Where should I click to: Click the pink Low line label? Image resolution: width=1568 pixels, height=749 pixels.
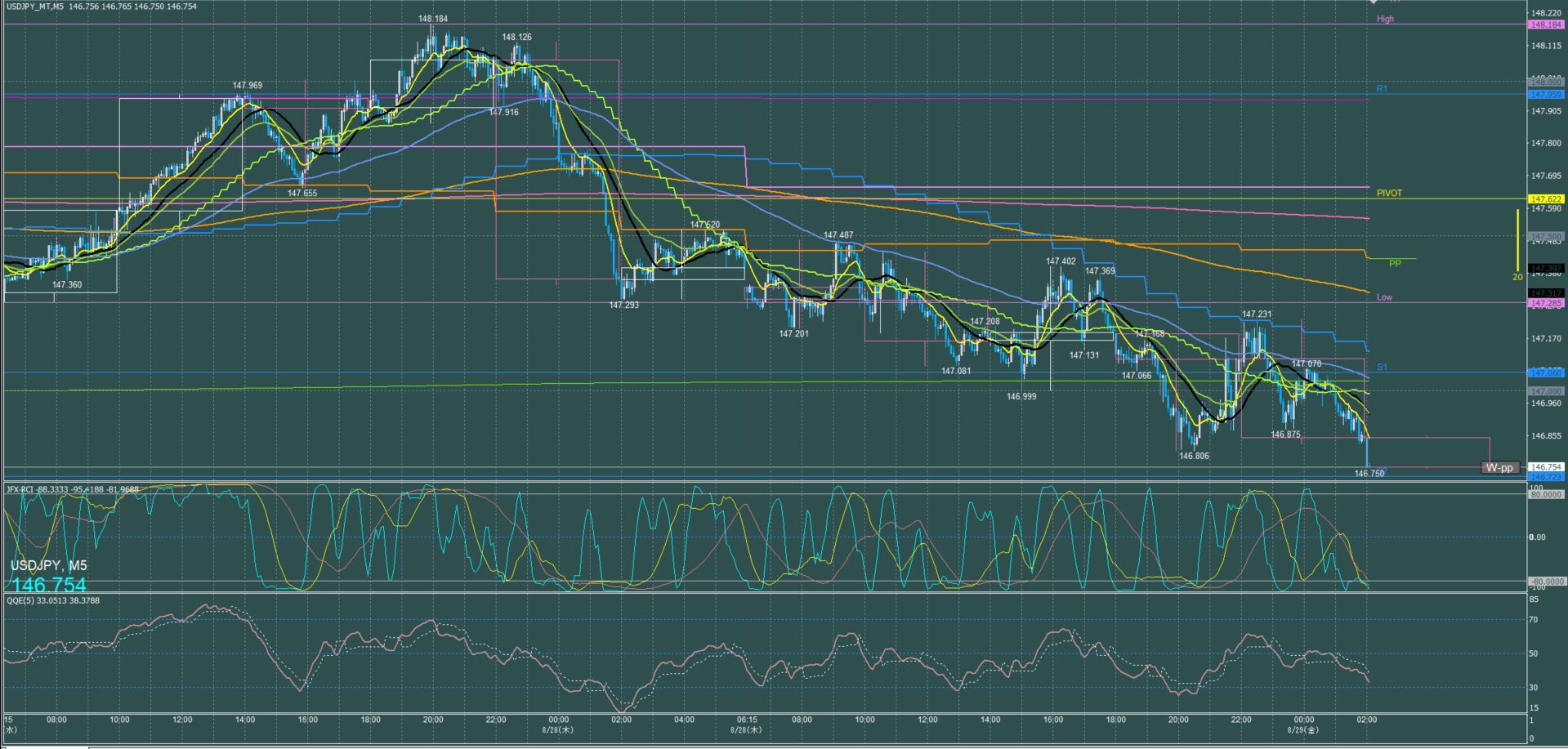click(x=1384, y=297)
